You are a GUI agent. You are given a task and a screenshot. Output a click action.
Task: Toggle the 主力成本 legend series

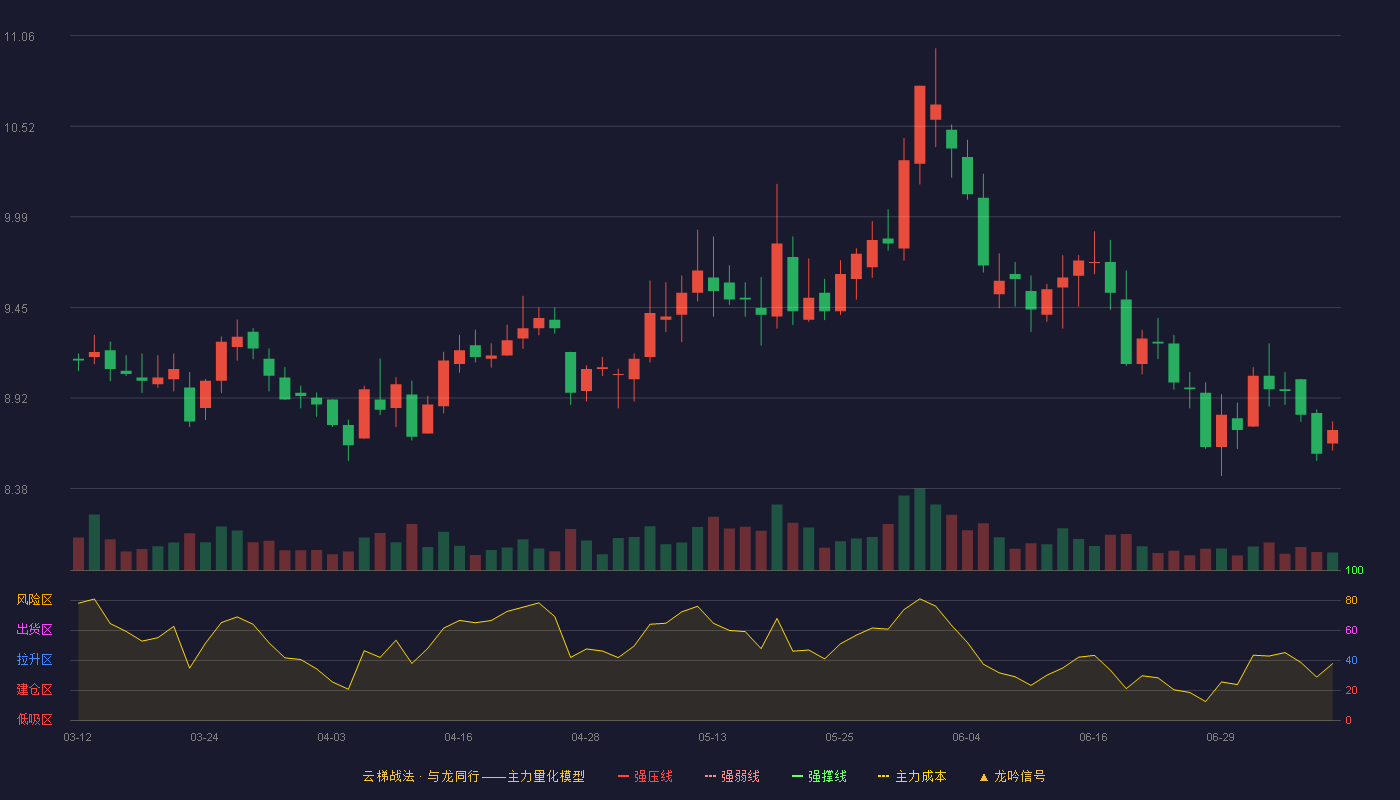coord(912,776)
